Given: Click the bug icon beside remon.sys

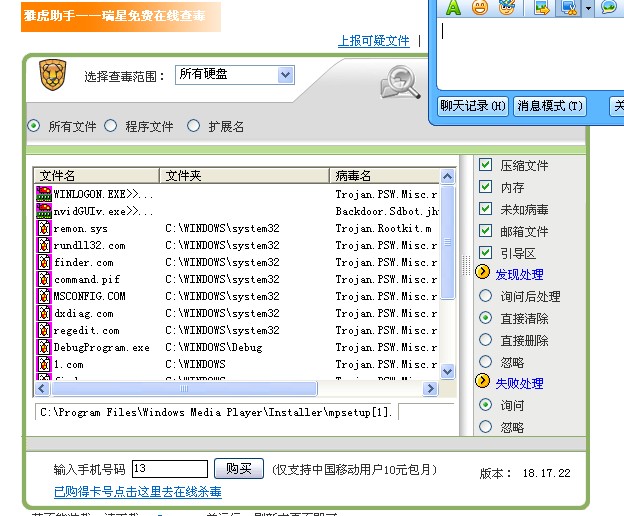Looking at the screenshot, I should tap(44, 228).
